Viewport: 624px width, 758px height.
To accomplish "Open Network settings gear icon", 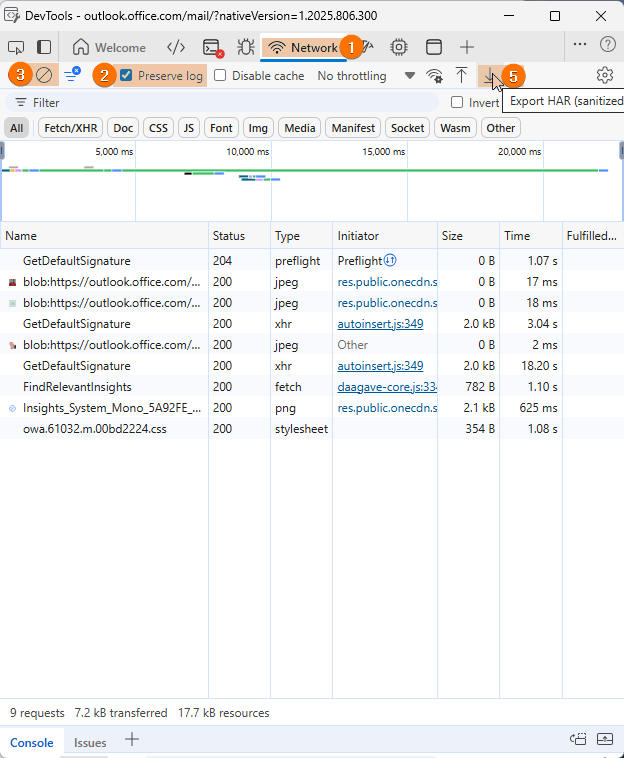I will (x=604, y=75).
